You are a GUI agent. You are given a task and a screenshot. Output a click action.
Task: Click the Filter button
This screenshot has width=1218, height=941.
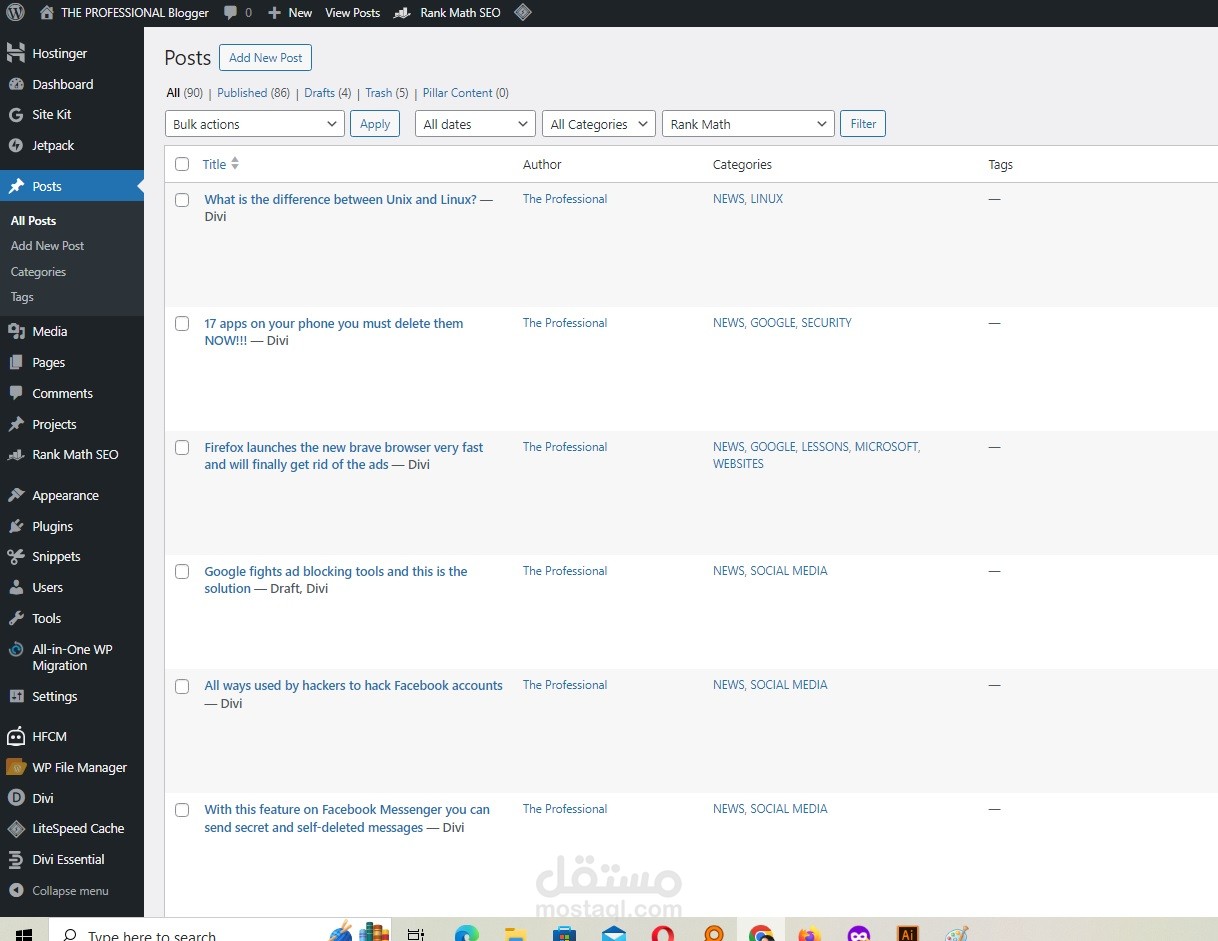(863, 124)
